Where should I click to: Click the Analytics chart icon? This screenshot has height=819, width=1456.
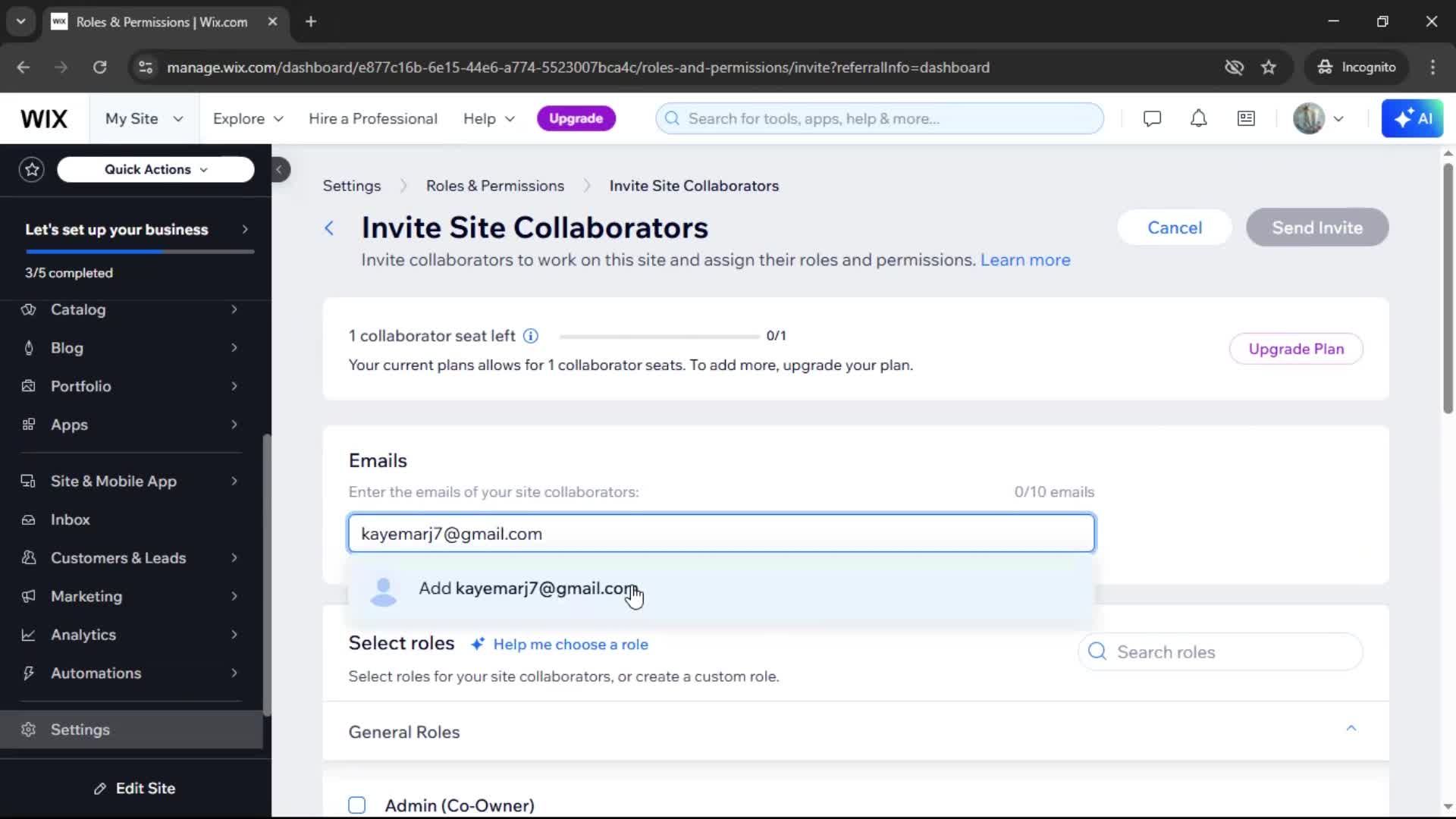29,635
